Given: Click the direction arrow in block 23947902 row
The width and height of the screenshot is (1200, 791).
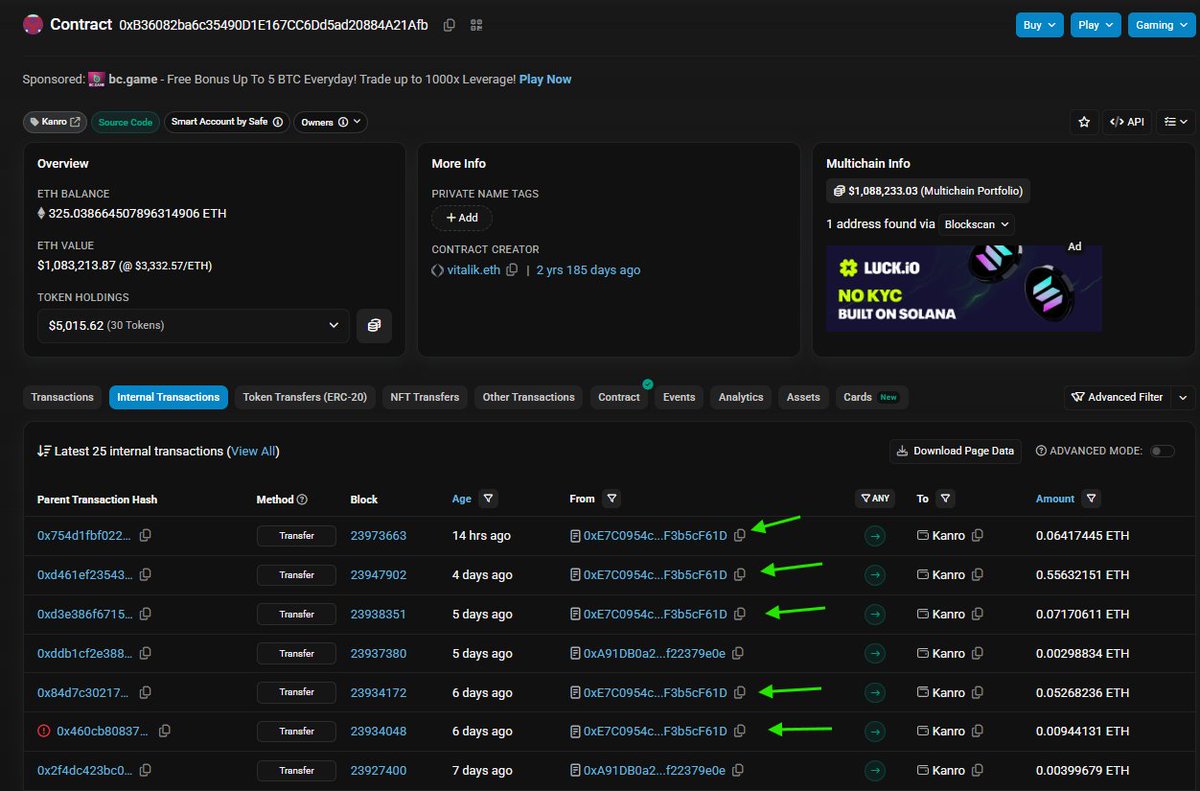Looking at the screenshot, I should pos(875,575).
